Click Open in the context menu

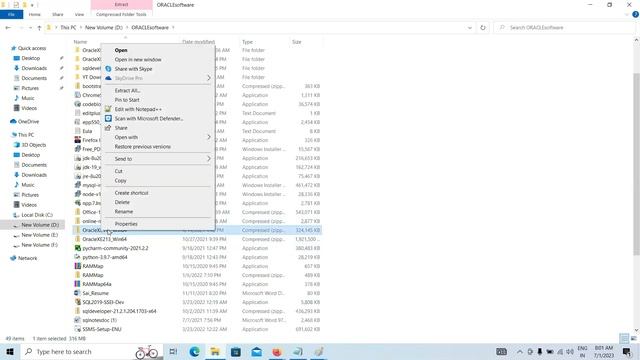tap(121, 50)
